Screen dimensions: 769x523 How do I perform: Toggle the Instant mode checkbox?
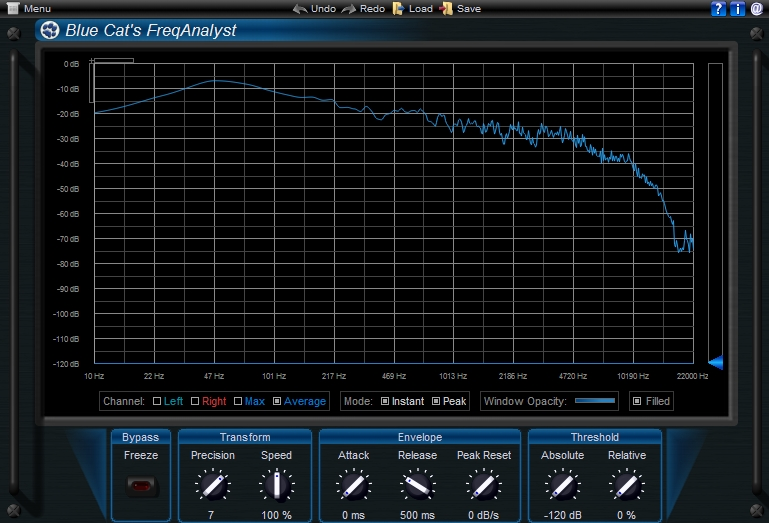(385, 401)
